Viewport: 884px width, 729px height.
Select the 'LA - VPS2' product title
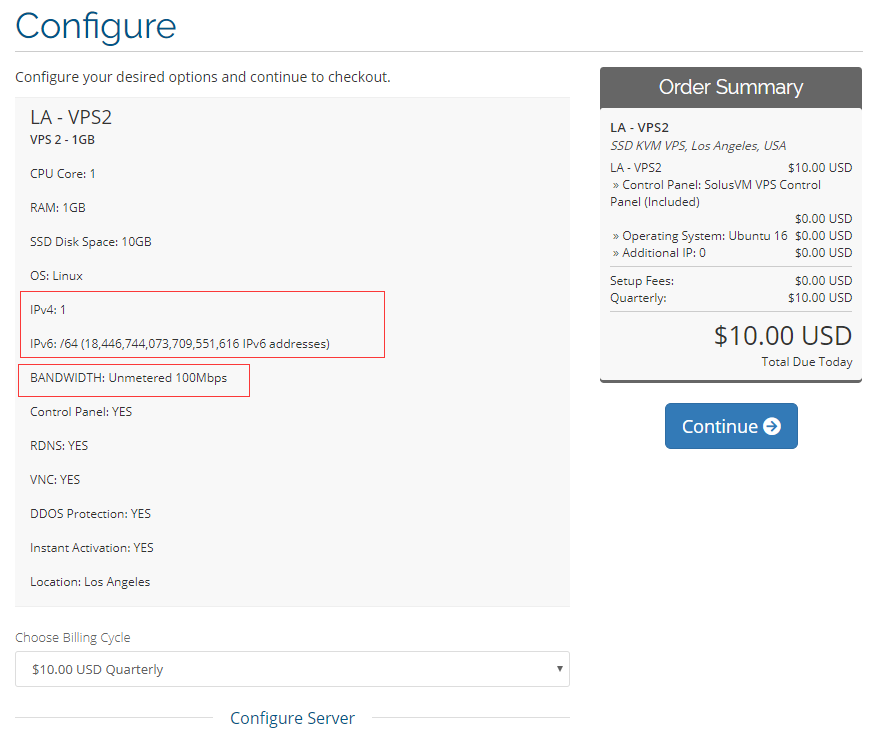click(x=71, y=117)
